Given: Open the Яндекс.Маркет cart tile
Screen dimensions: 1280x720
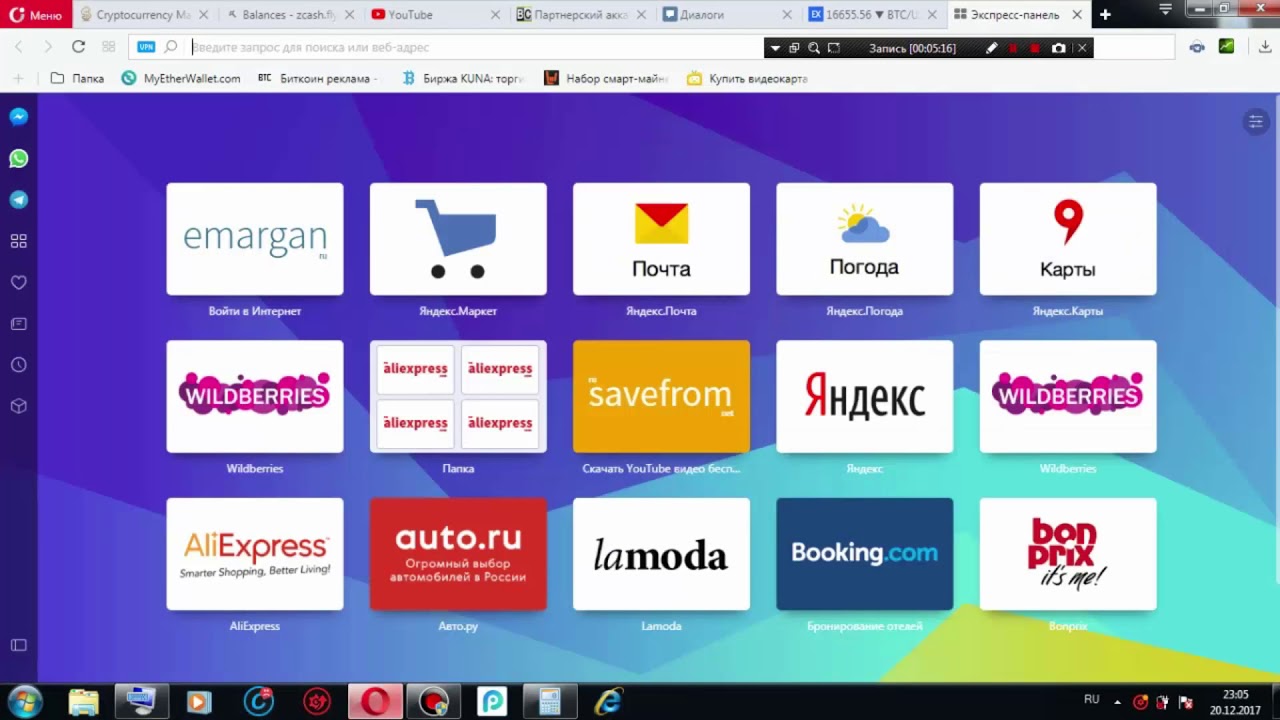Looking at the screenshot, I should [458, 239].
